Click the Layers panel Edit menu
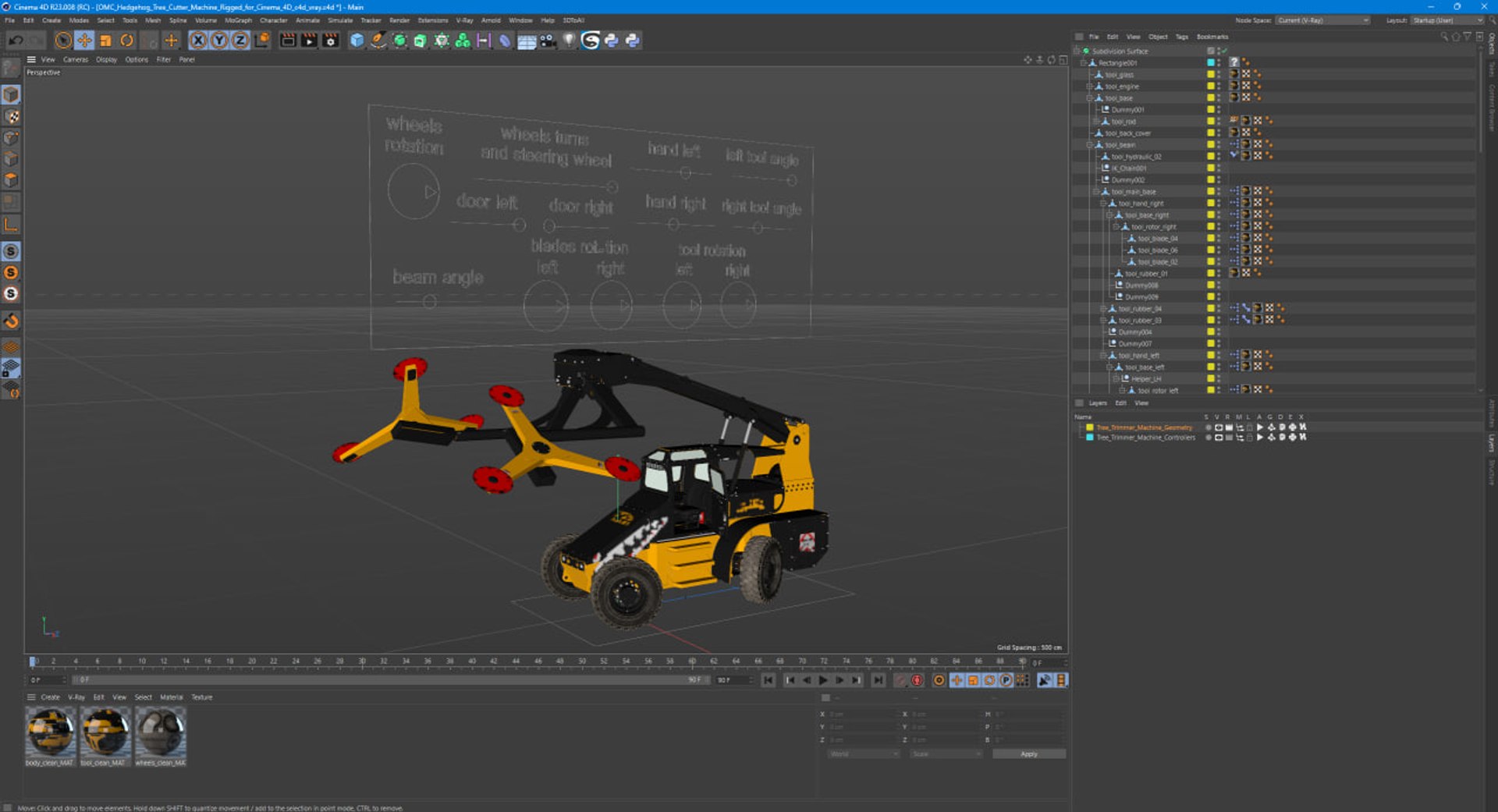This screenshot has height=812, width=1498. (1120, 403)
